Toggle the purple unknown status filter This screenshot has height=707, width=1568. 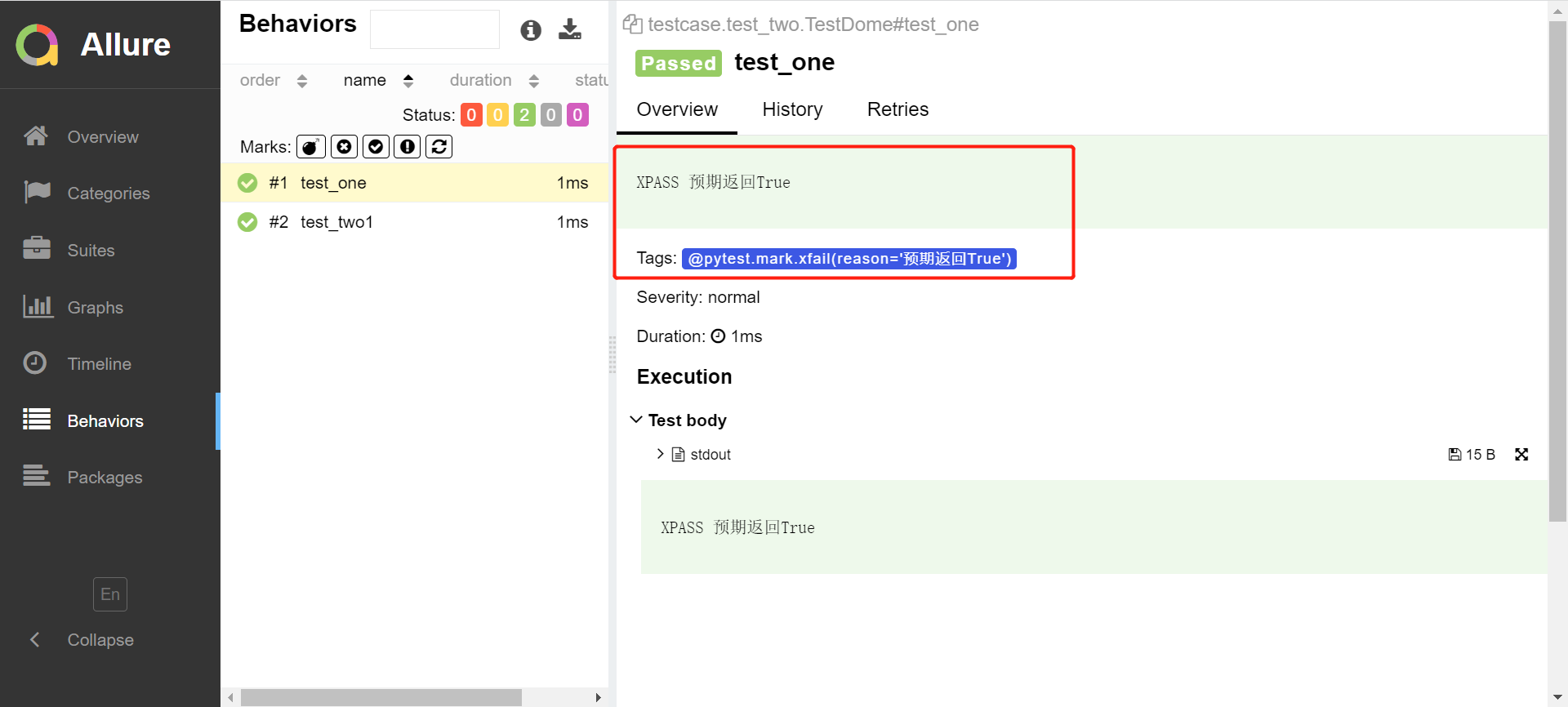[x=577, y=115]
